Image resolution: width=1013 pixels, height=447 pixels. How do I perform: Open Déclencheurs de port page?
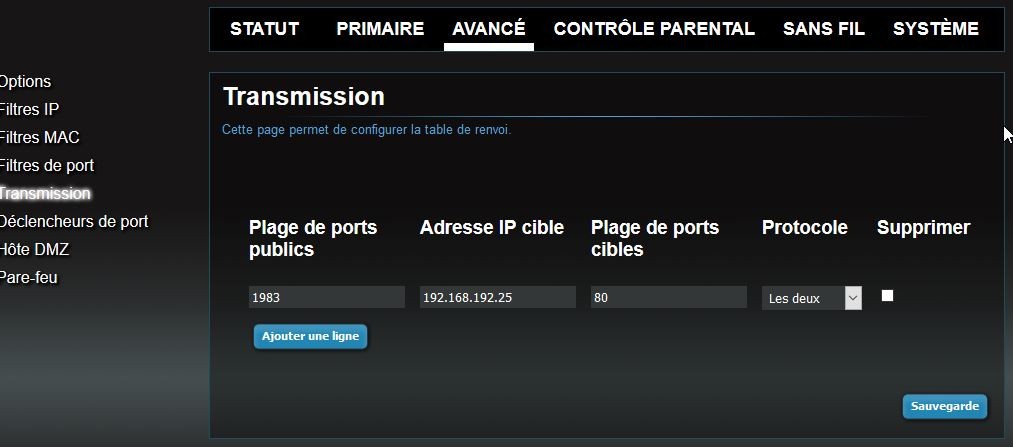point(73,222)
